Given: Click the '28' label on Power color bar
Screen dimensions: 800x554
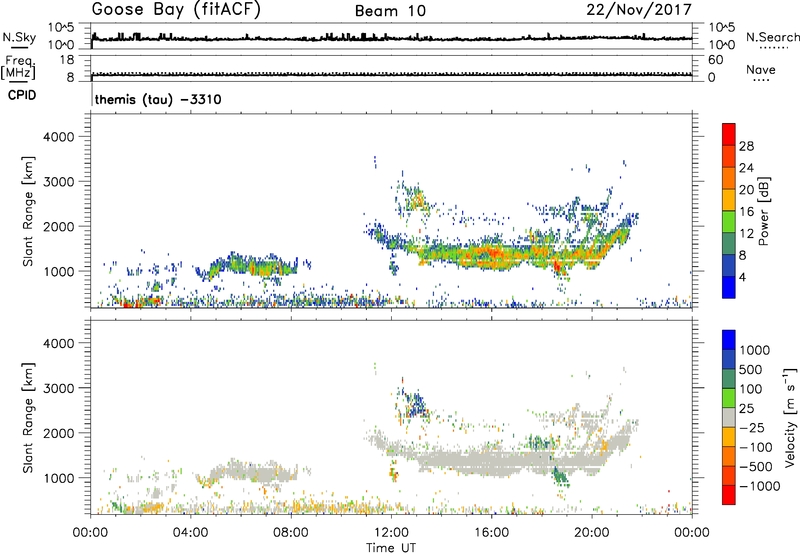Looking at the screenshot, I should (x=746, y=146).
